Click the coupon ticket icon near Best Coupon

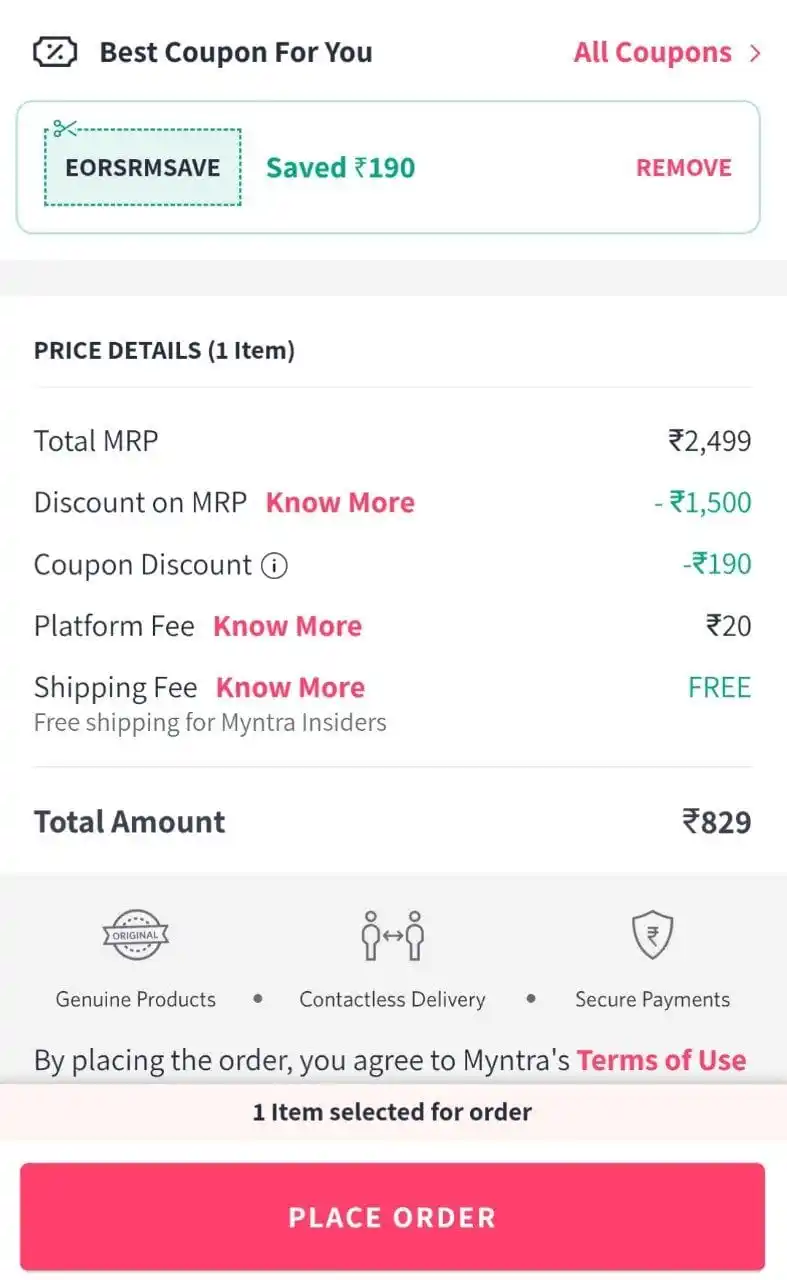(x=54, y=51)
